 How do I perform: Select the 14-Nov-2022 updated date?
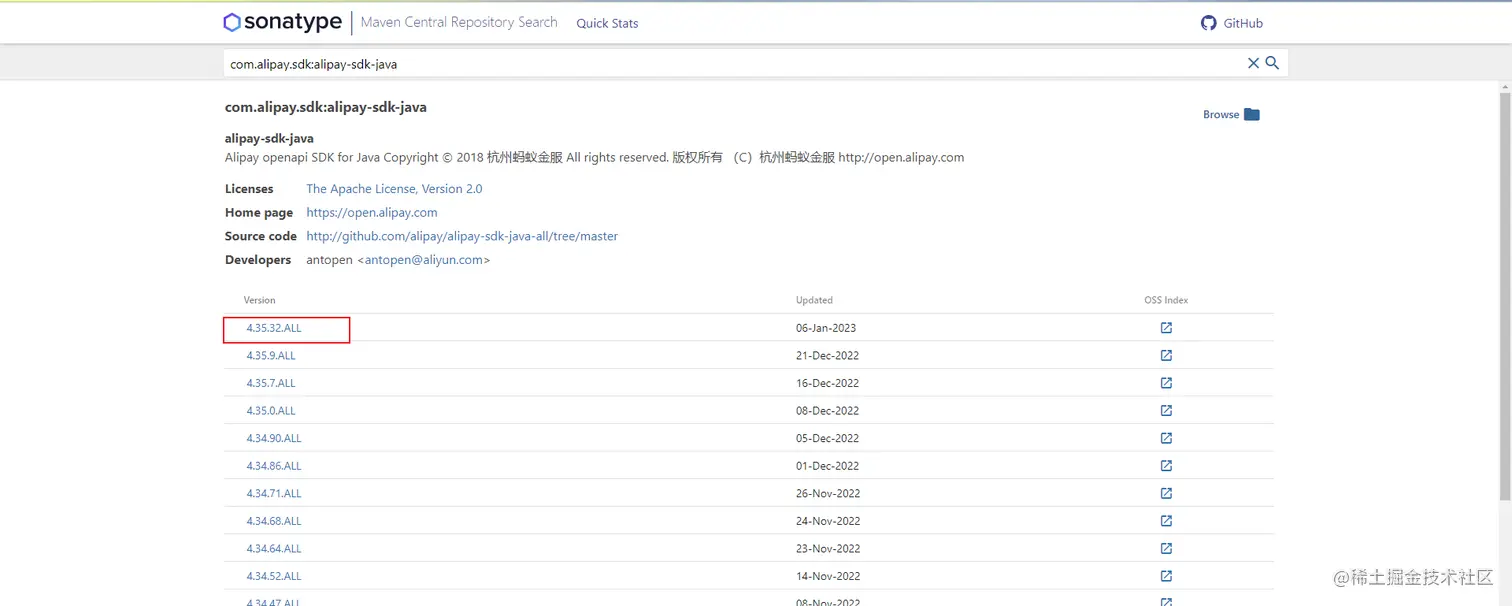pos(827,576)
